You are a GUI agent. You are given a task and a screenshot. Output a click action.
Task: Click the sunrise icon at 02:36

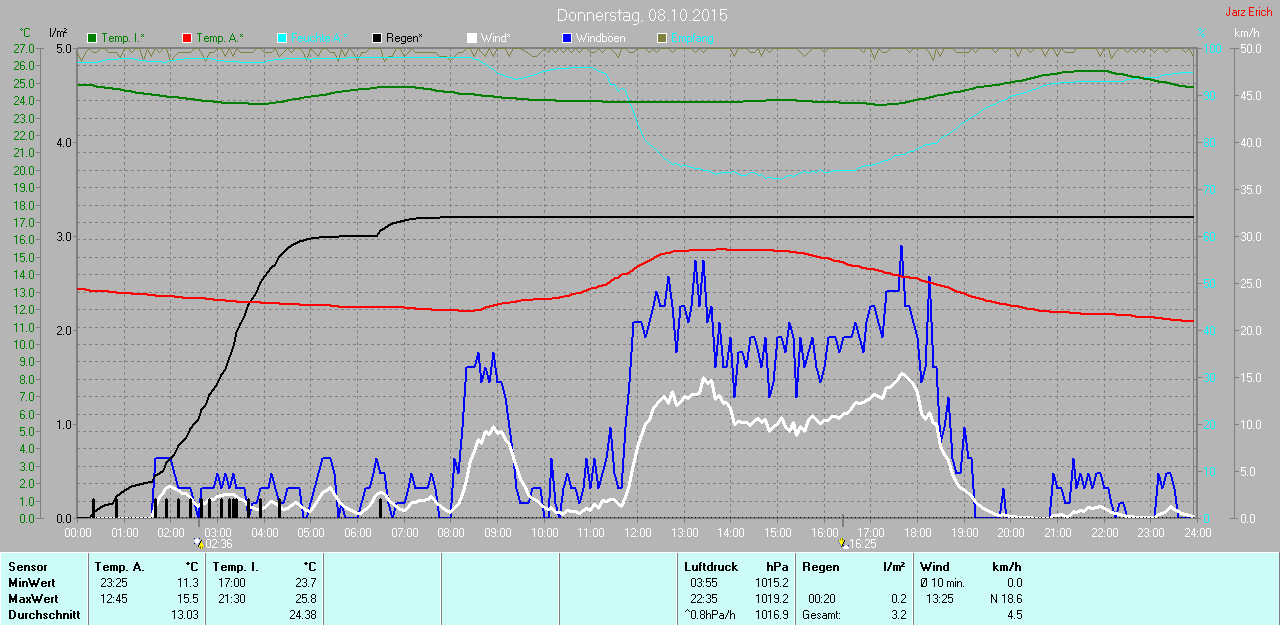(198, 543)
